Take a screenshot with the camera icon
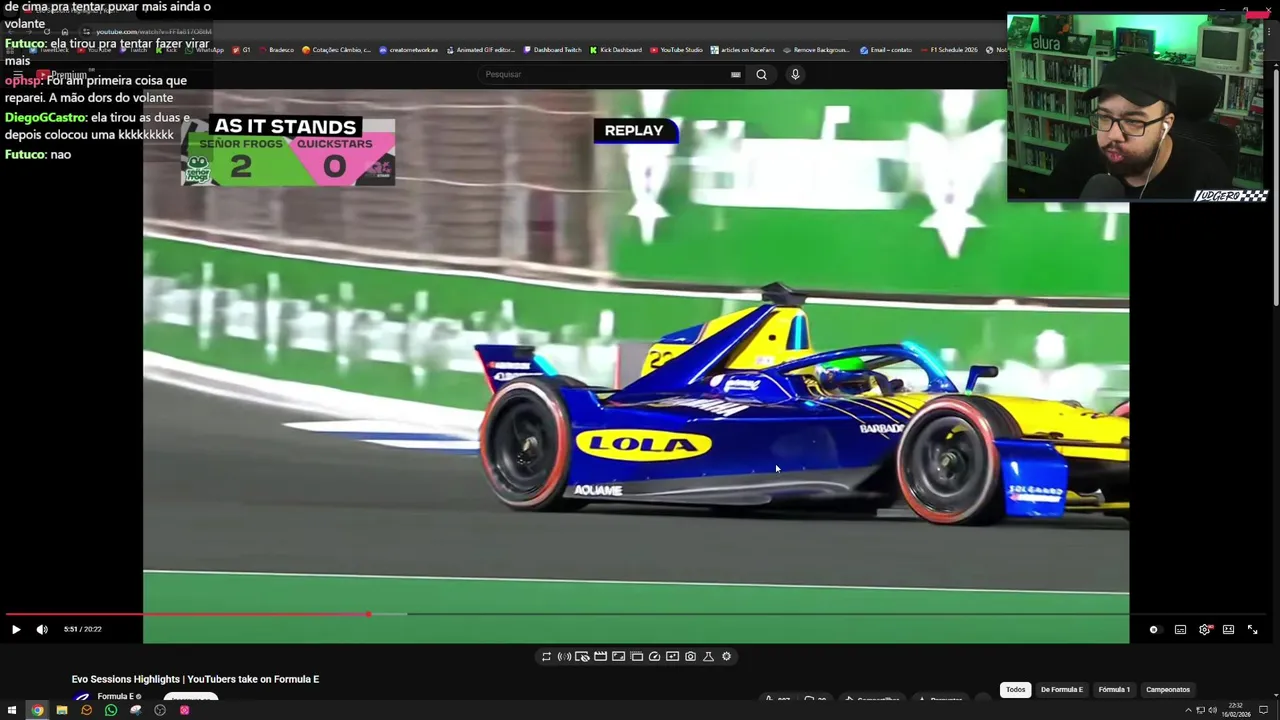 (690, 656)
